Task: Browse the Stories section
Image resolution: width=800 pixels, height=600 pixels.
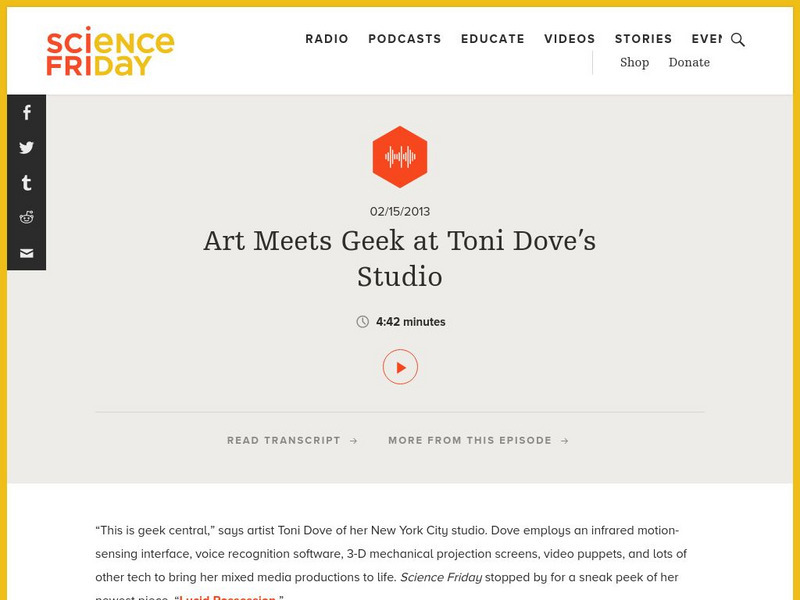Action: [x=644, y=39]
